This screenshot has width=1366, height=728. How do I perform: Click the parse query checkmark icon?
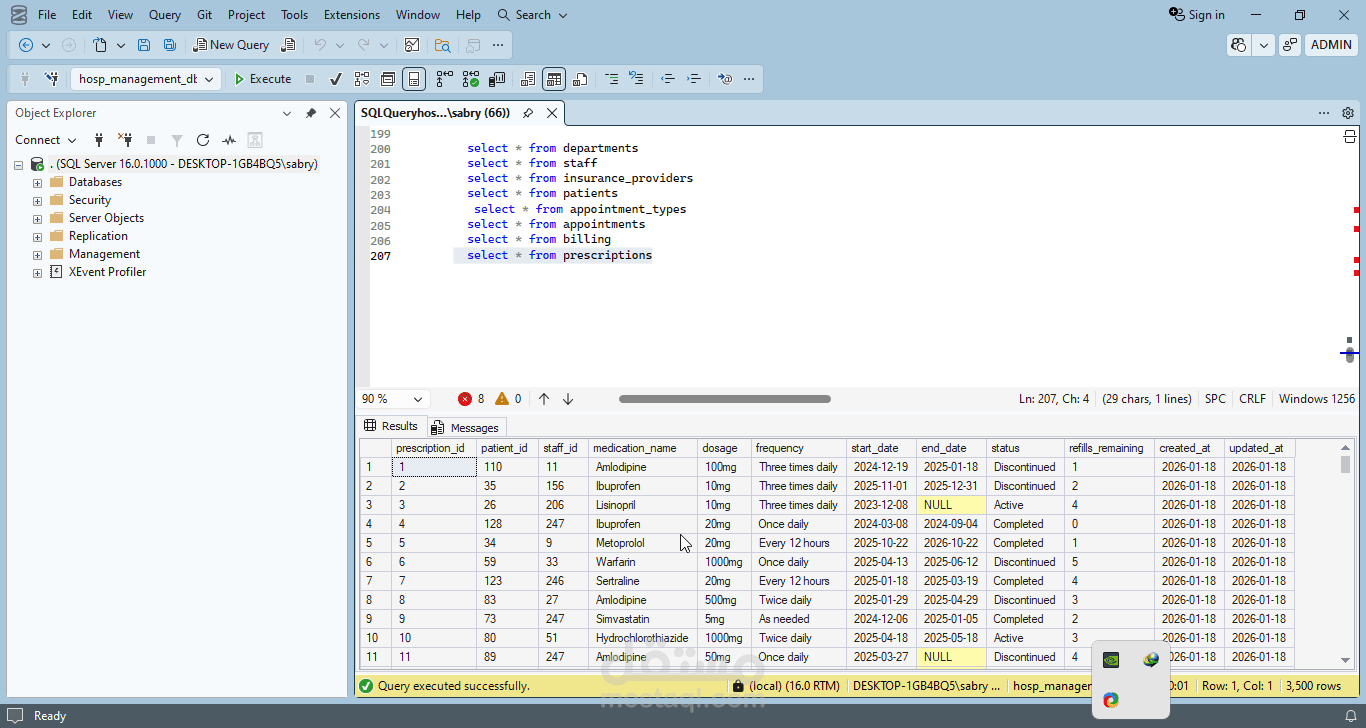coord(335,79)
